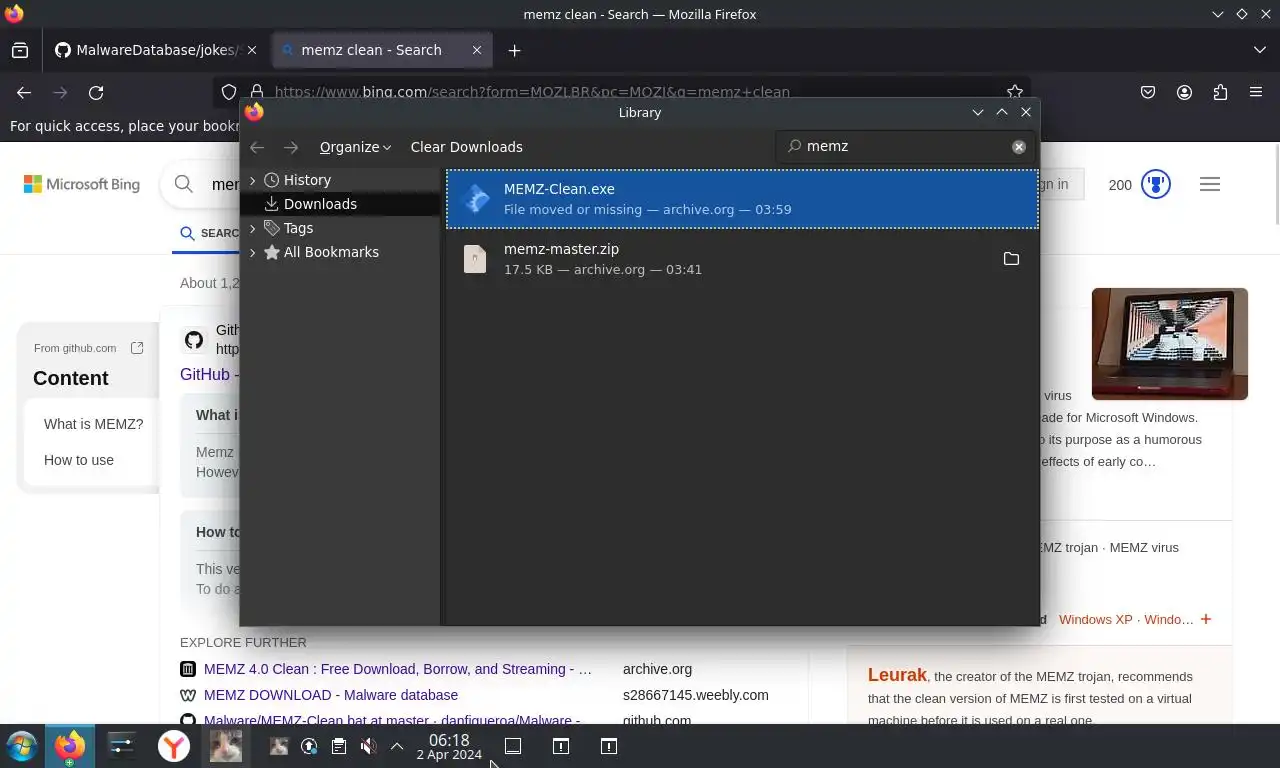Image resolution: width=1280 pixels, height=768 pixels.
Task: Select the memz-master.zip download entry
Action: pyautogui.click(x=742, y=259)
